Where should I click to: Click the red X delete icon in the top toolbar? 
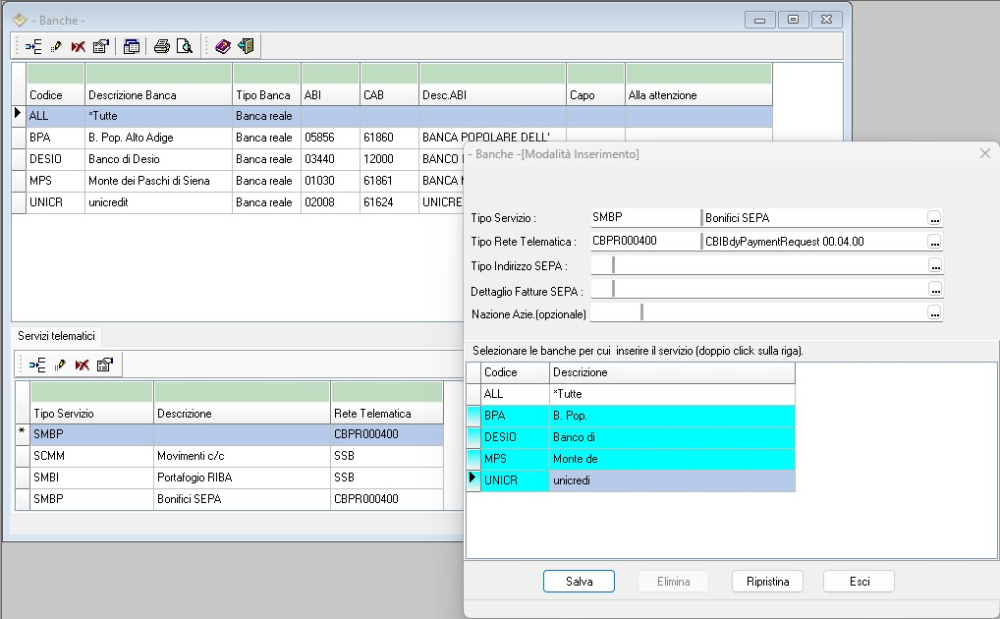[77, 46]
